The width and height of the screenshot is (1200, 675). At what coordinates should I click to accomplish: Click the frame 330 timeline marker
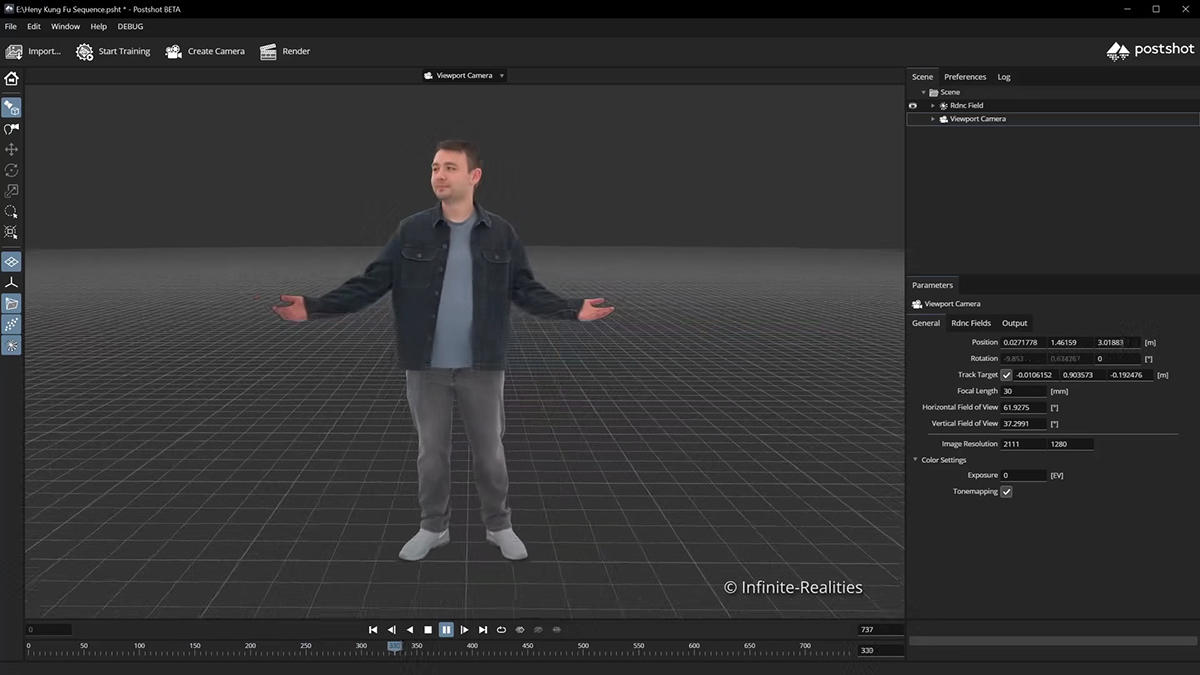[x=394, y=647]
